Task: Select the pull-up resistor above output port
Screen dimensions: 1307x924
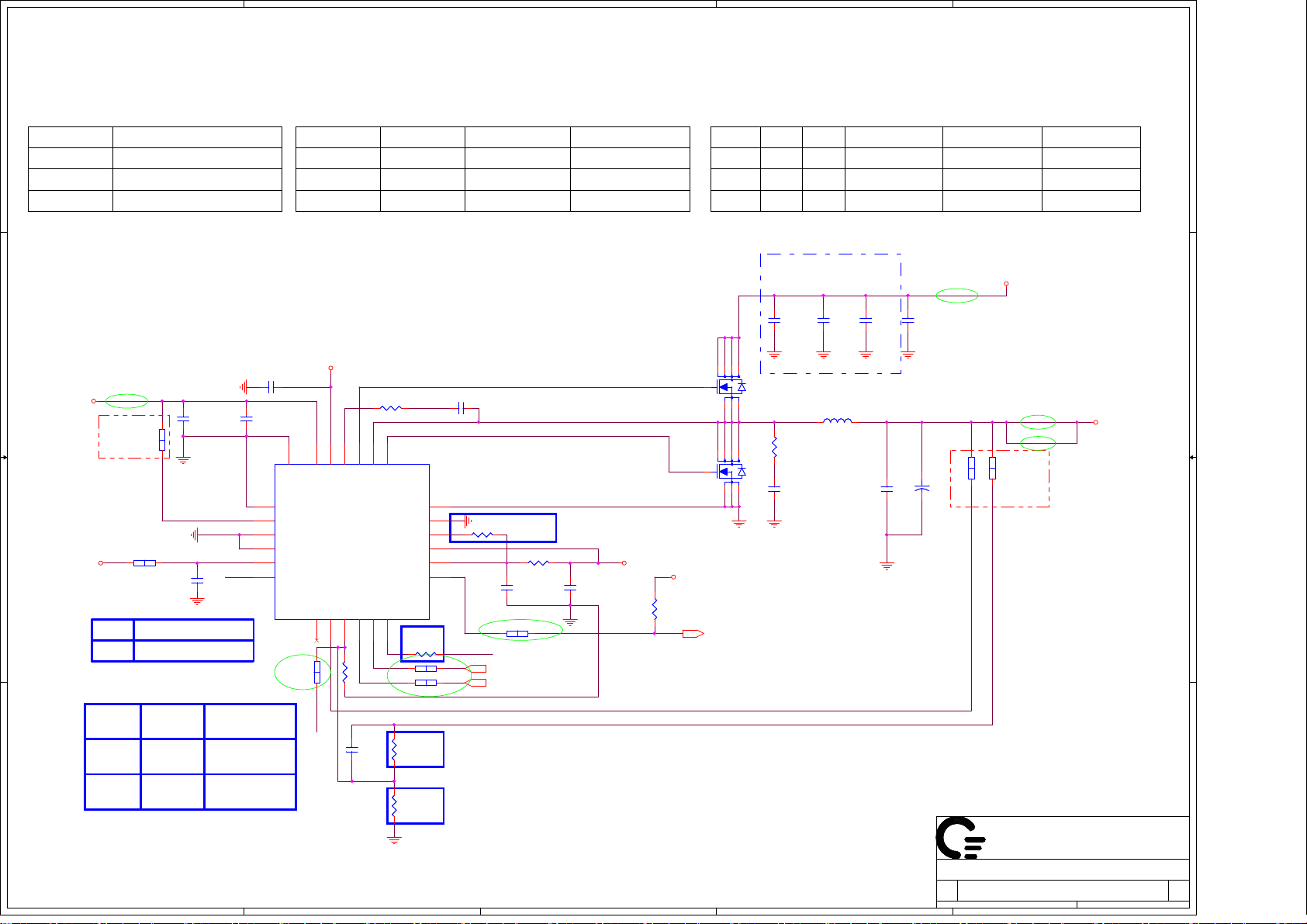Action: (x=655, y=607)
